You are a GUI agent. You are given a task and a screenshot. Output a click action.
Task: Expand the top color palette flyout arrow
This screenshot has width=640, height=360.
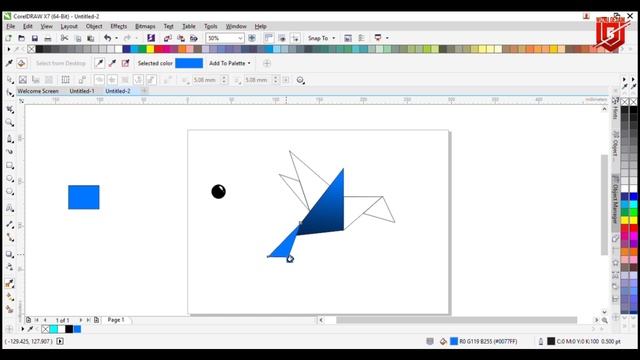[9, 49]
